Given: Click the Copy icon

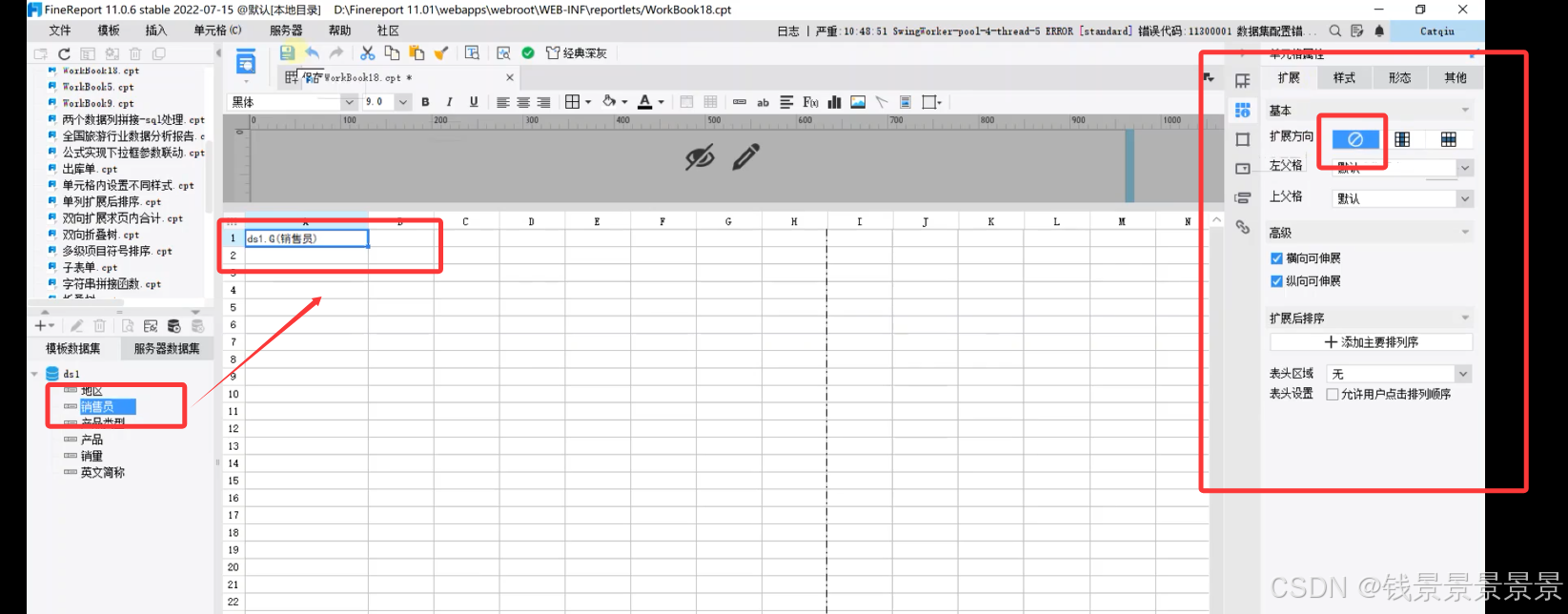Looking at the screenshot, I should tap(392, 52).
